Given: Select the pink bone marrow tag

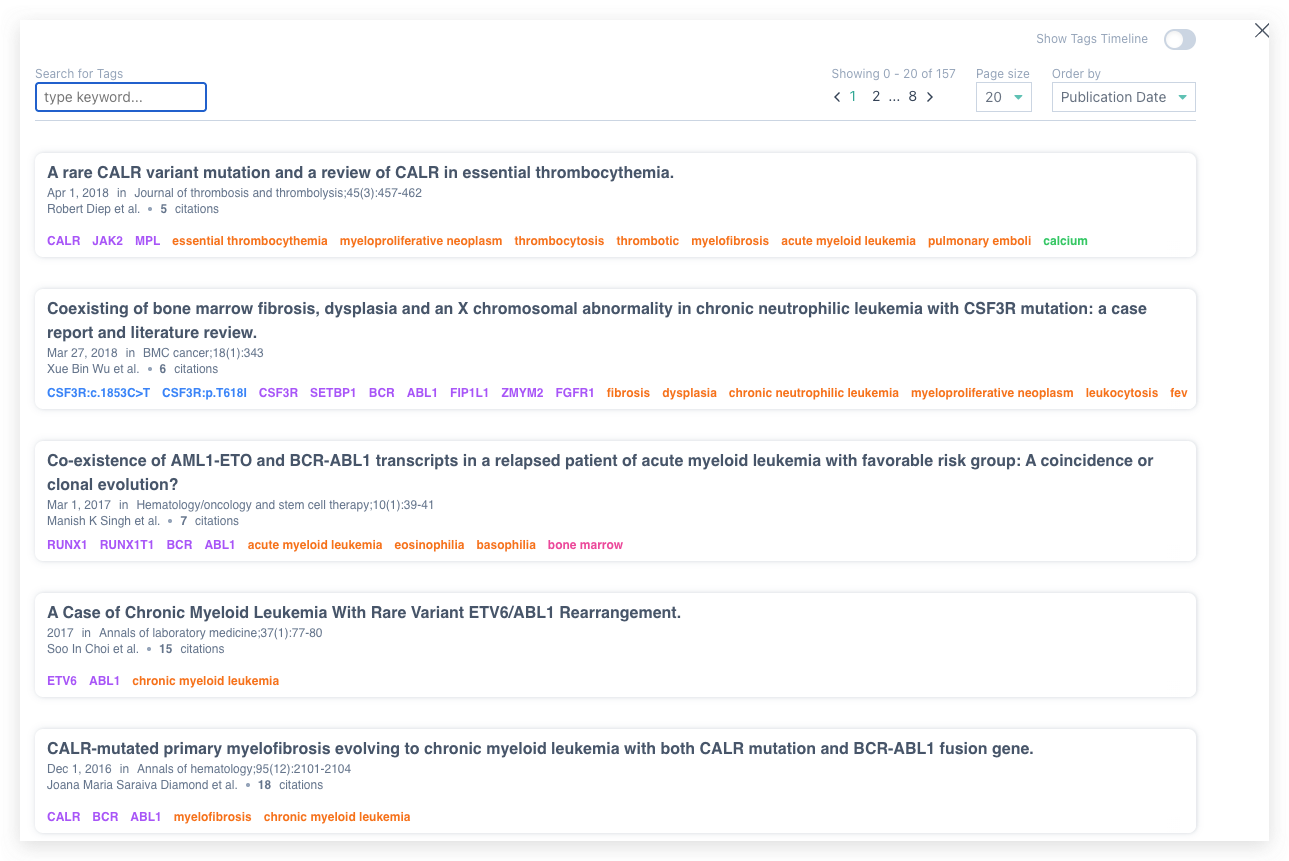Looking at the screenshot, I should (x=585, y=545).
